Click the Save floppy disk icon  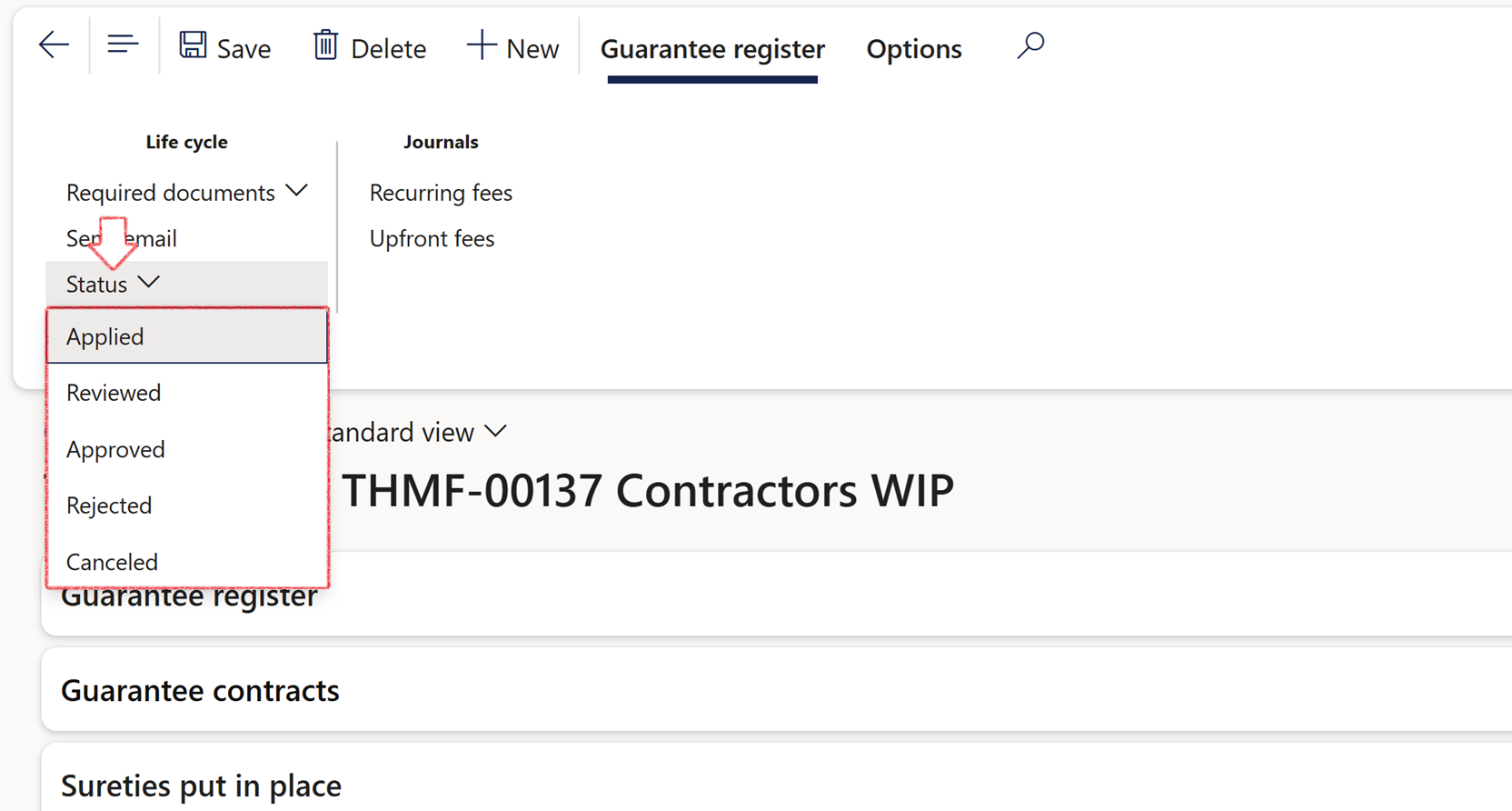click(193, 45)
